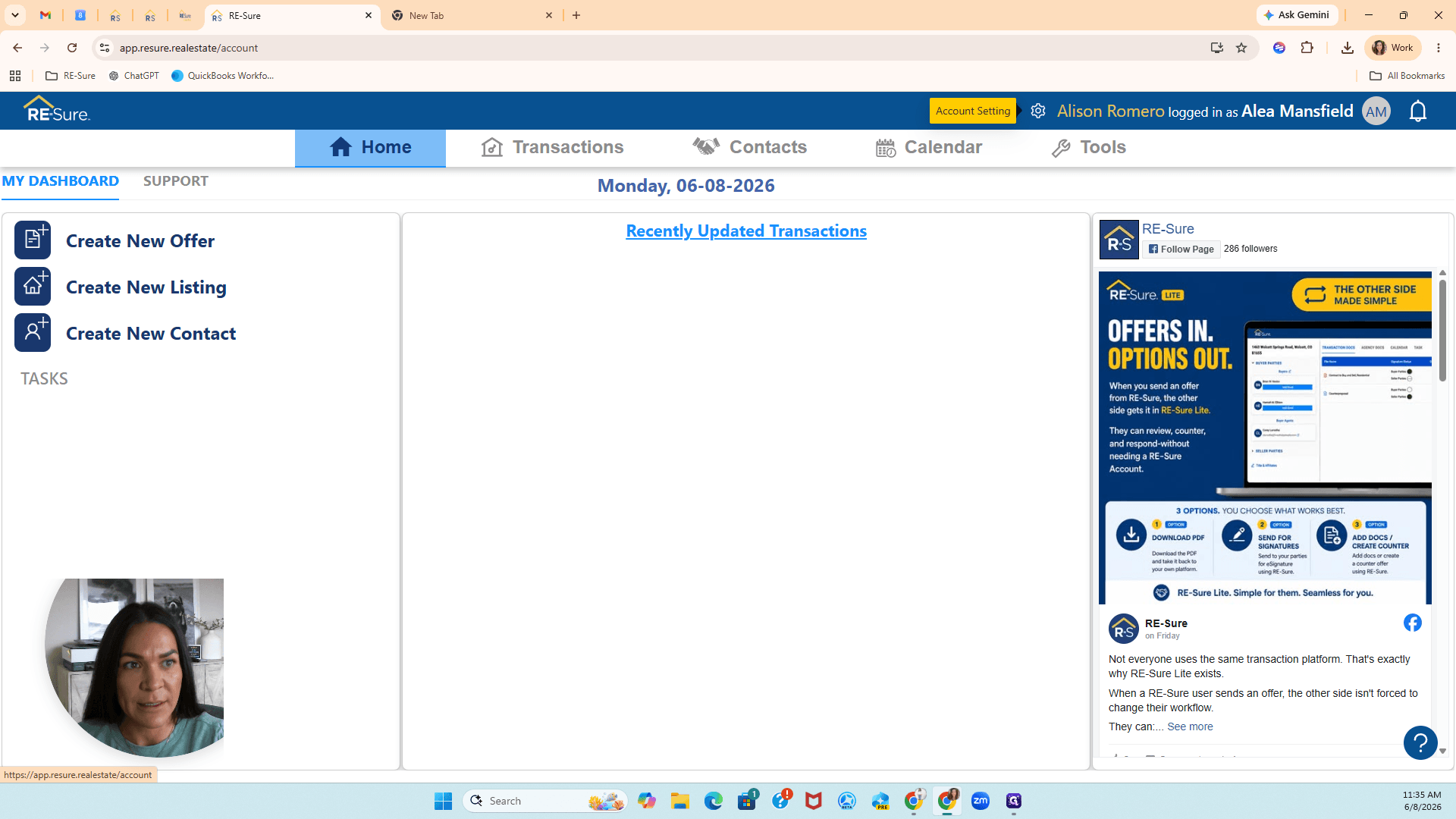Open Zoom from the taskbar

[x=981, y=801]
